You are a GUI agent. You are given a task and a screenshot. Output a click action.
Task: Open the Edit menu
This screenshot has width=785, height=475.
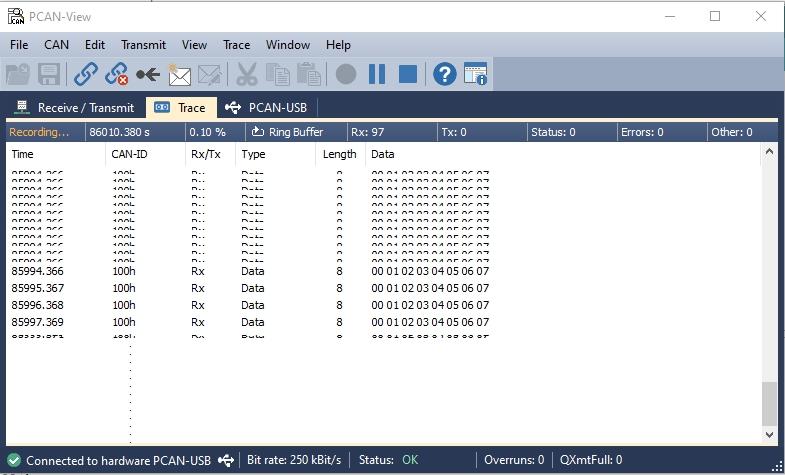95,45
